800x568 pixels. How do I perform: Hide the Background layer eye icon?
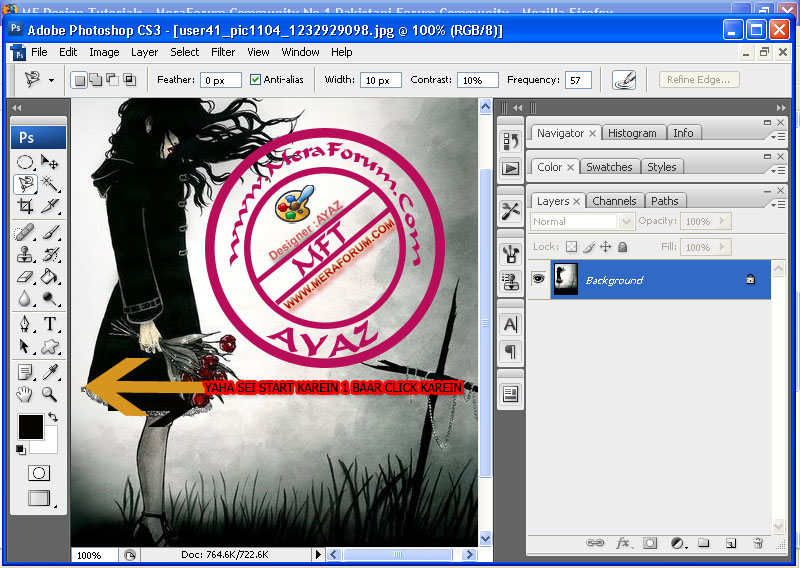[x=539, y=279]
